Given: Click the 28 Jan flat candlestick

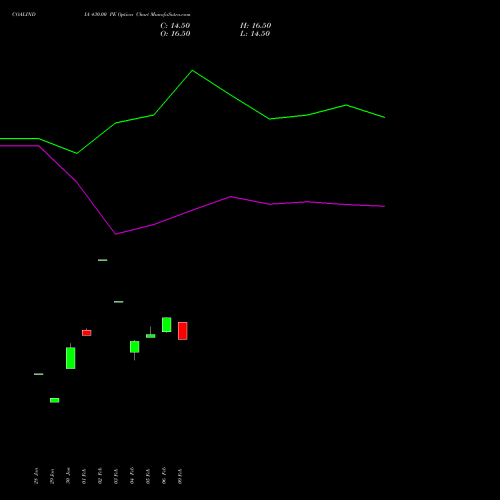Looking at the screenshot, I should tap(39, 374).
